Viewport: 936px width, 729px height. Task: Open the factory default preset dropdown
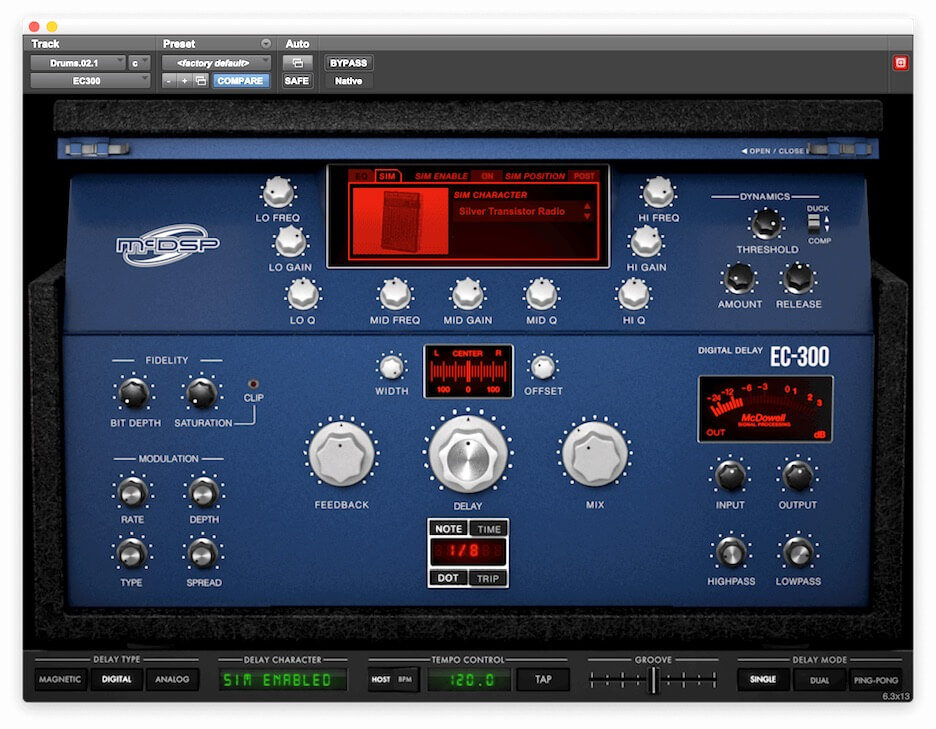216,63
